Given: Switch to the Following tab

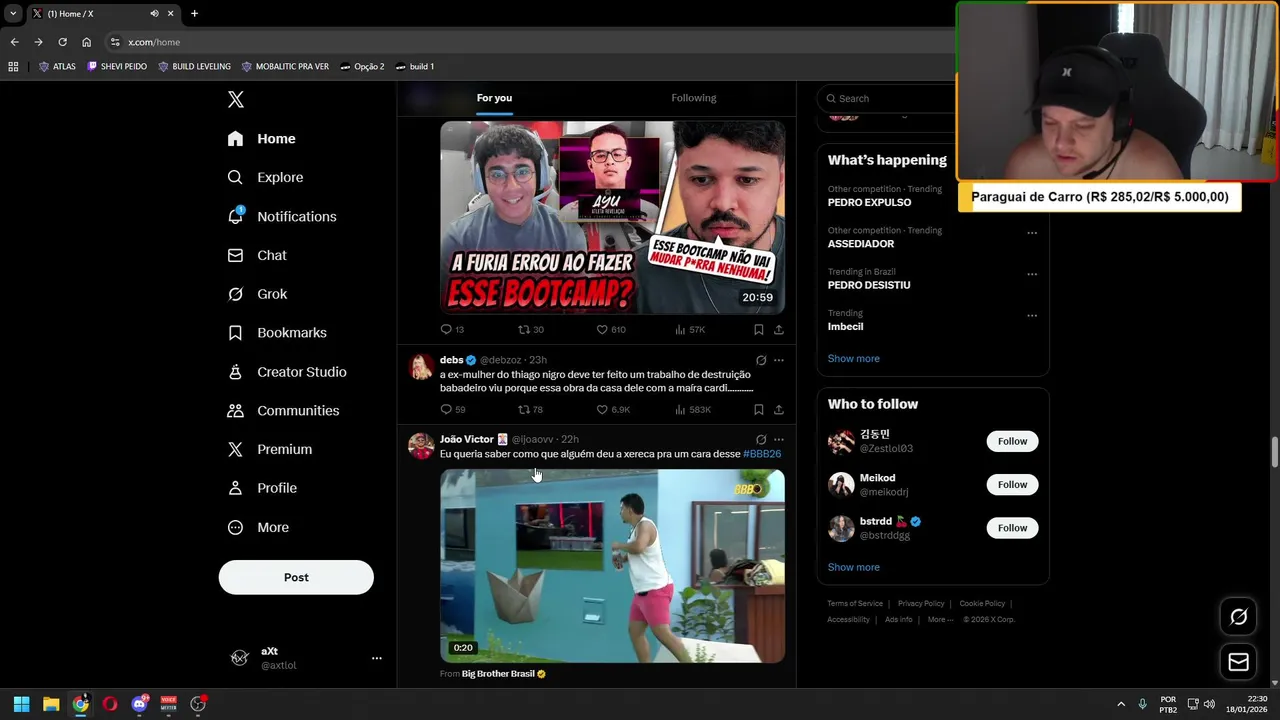Looking at the screenshot, I should pyautogui.click(x=694, y=98).
